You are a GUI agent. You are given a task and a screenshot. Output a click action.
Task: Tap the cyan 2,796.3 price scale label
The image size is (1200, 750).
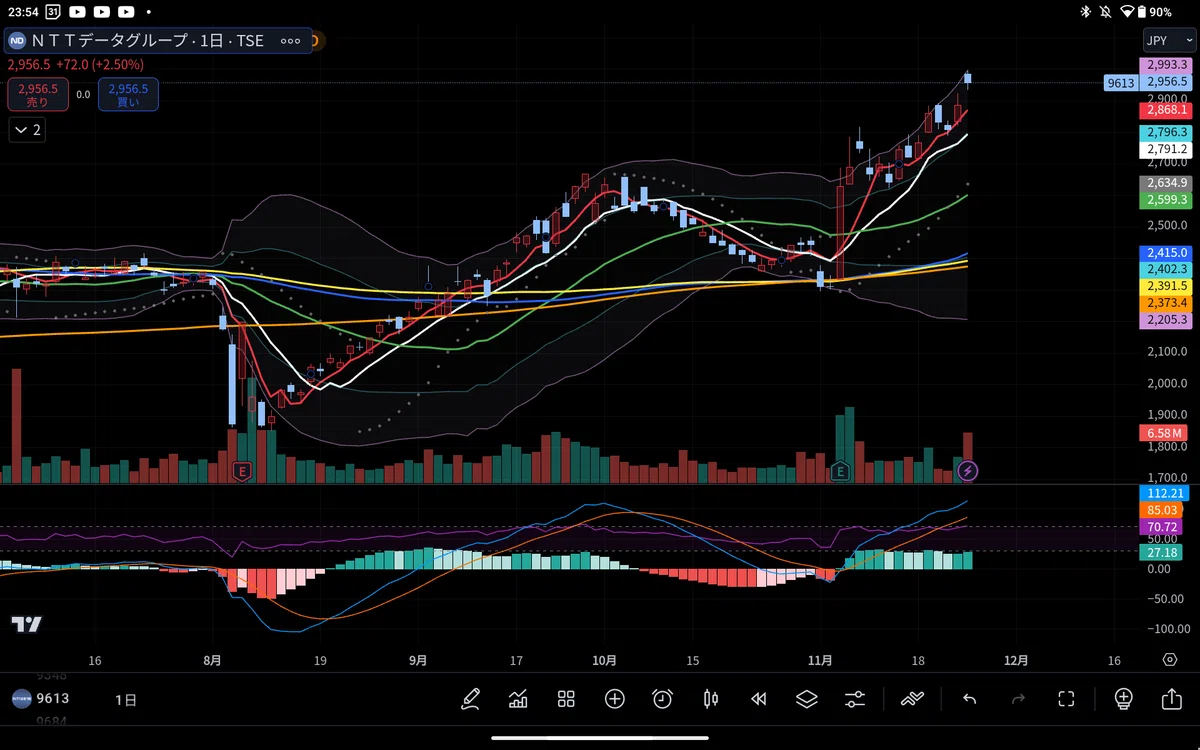pyautogui.click(x=1166, y=133)
